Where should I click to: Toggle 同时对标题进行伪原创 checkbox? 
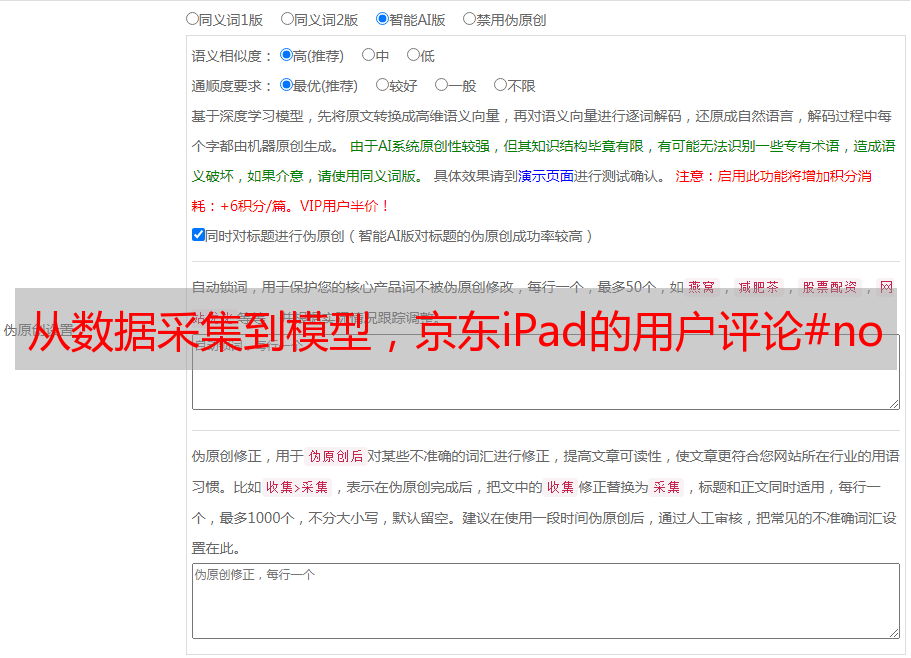[x=198, y=235]
